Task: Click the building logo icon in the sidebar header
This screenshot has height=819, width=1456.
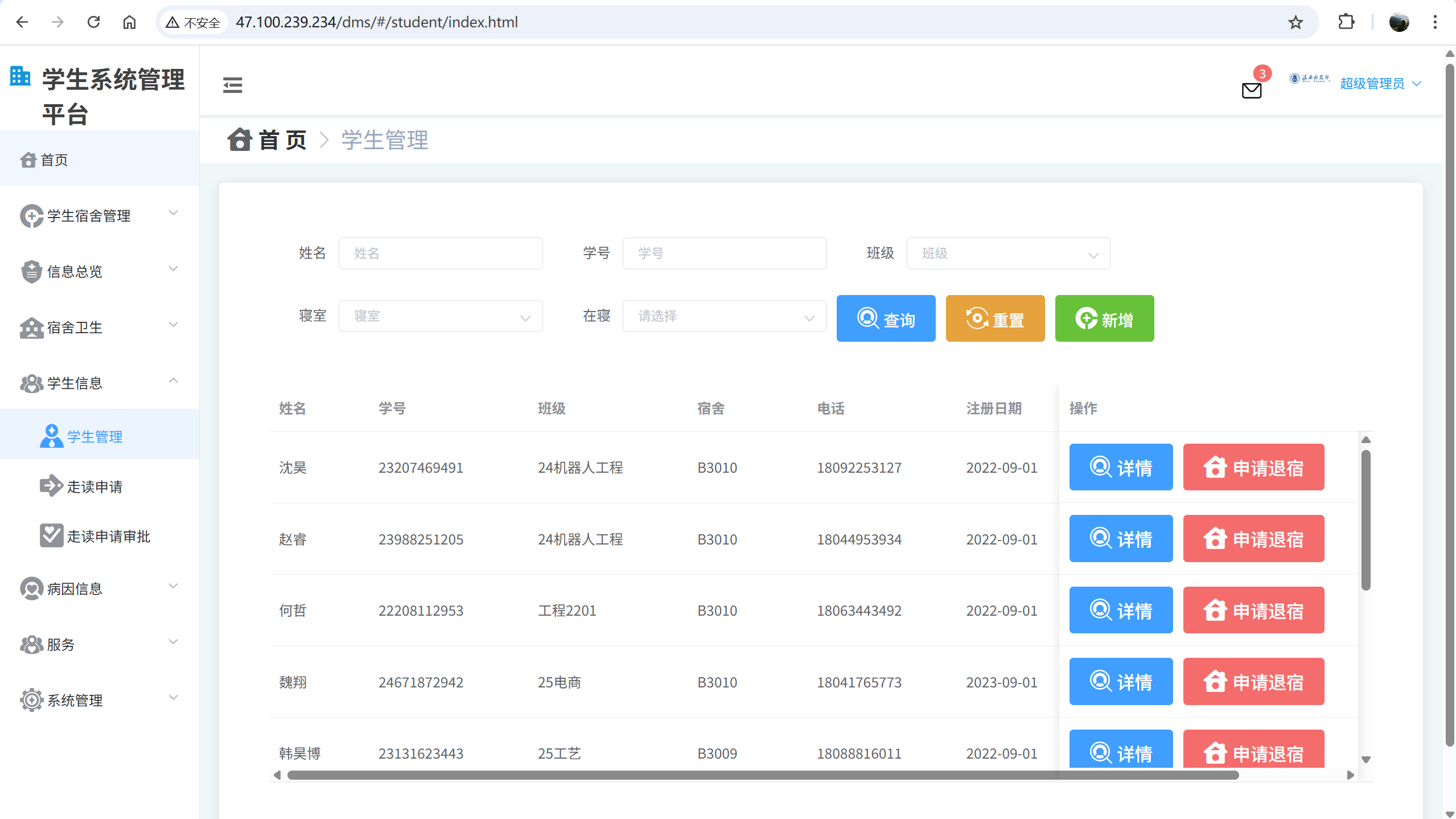Action: (x=20, y=76)
